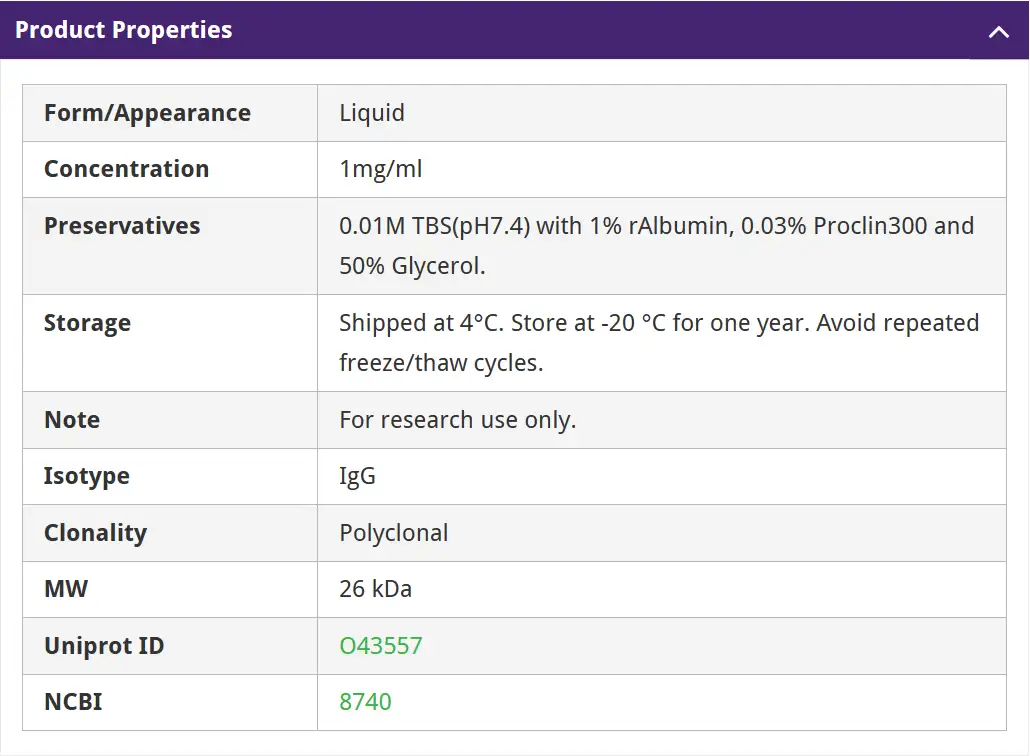Click the Storage row label

(x=87, y=323)
